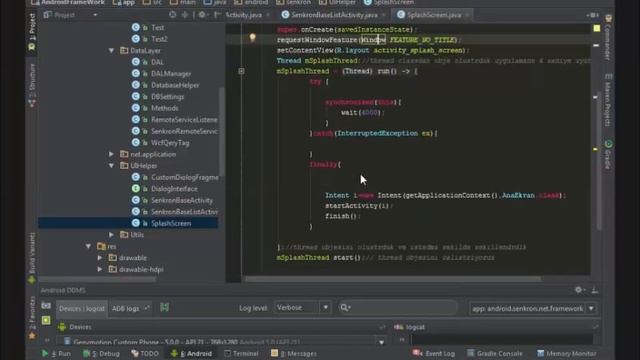Image resolution: width=640 pixels, height=360 pixels.
Task: Open the Memory Monitor
Action: 567,354
